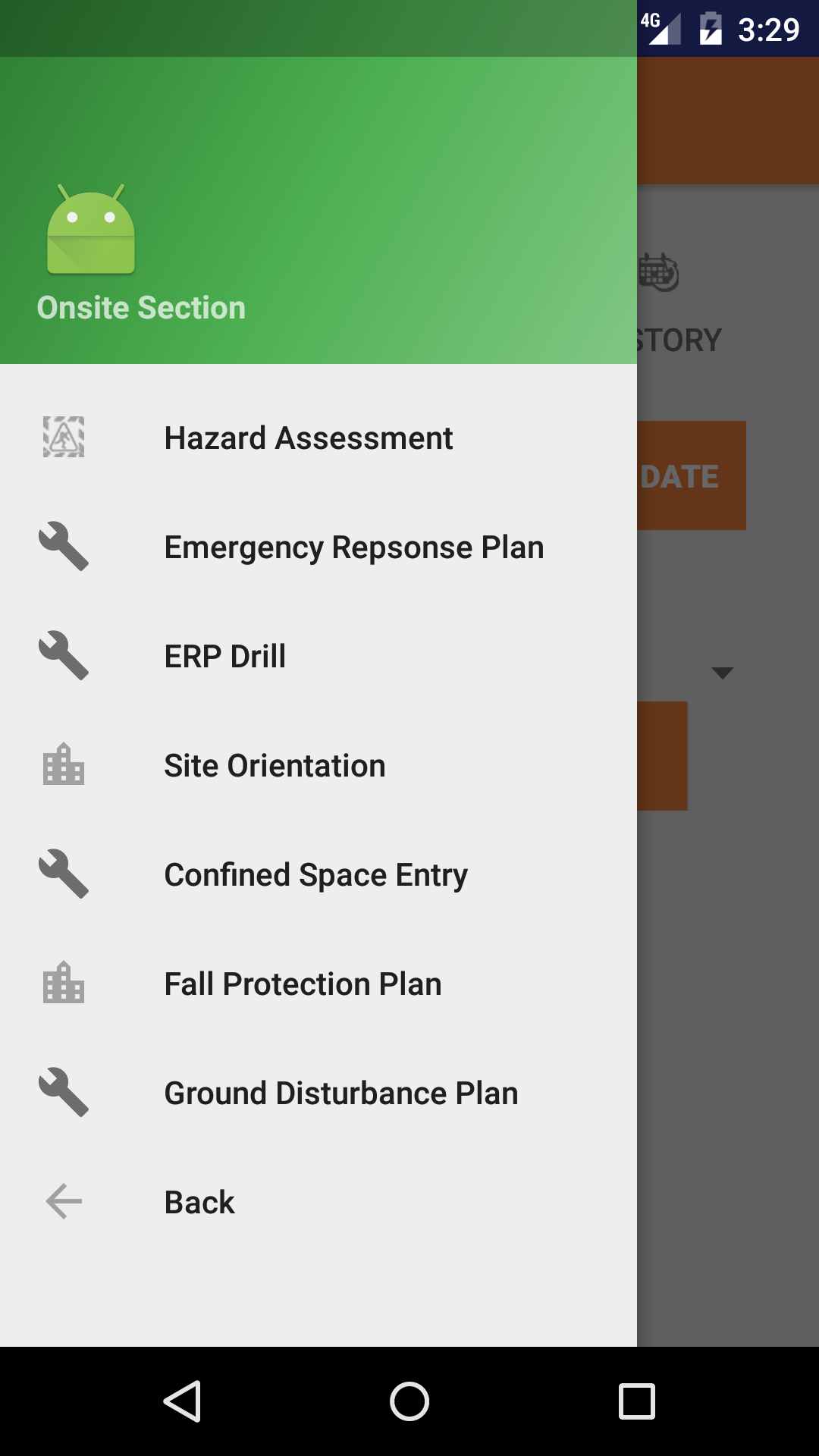The height and width of the screenshot is (1456, 819).
Task: Expand the dropdown arrow behind the drawer
Action: click(722, 673)
